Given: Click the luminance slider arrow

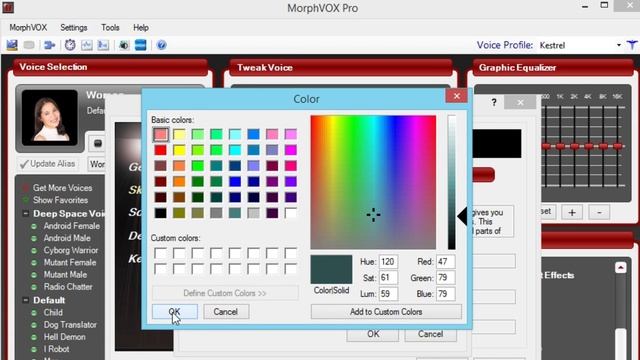Looking at the screenshot, I should (x=462, y=216).
